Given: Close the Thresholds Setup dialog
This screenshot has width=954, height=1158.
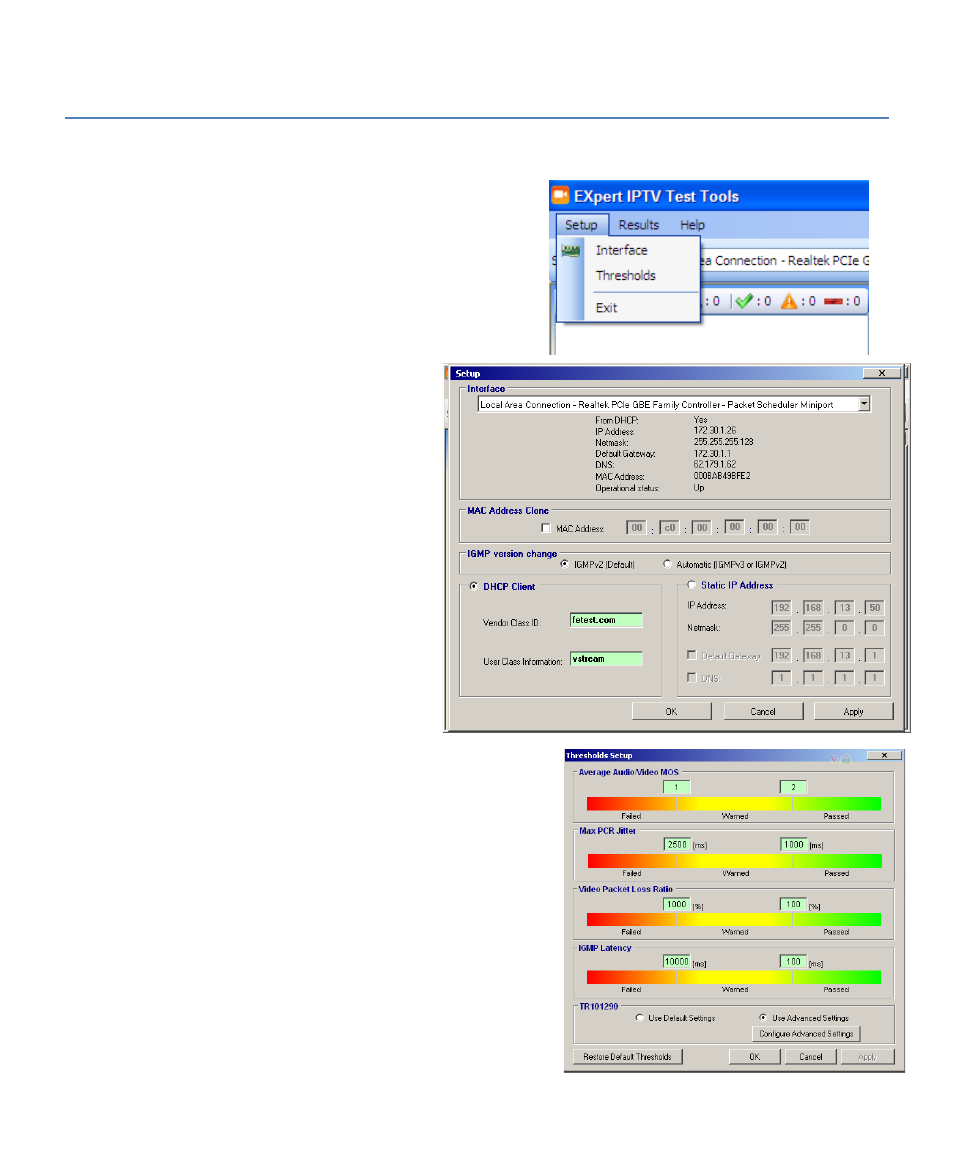Looking at the screenshot, I should coord(884,756).
